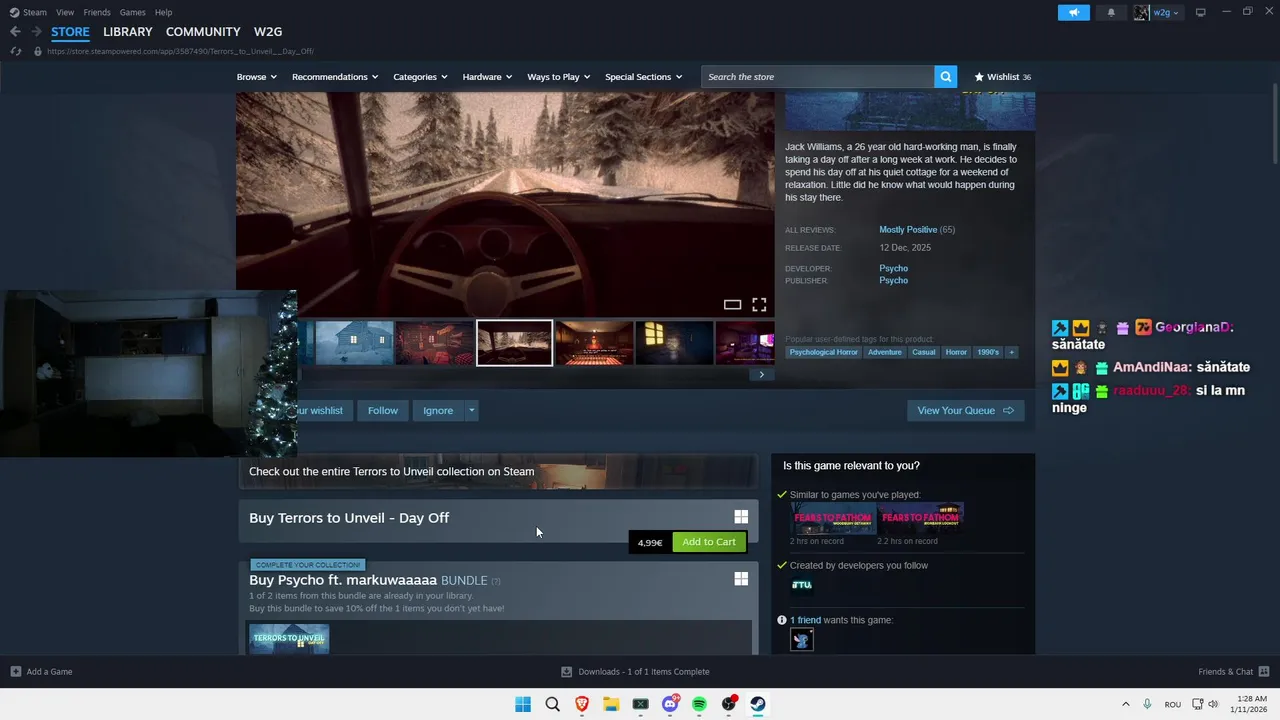Open publisher Psycho link
The image size is (1280, 720).
[894, 281]
